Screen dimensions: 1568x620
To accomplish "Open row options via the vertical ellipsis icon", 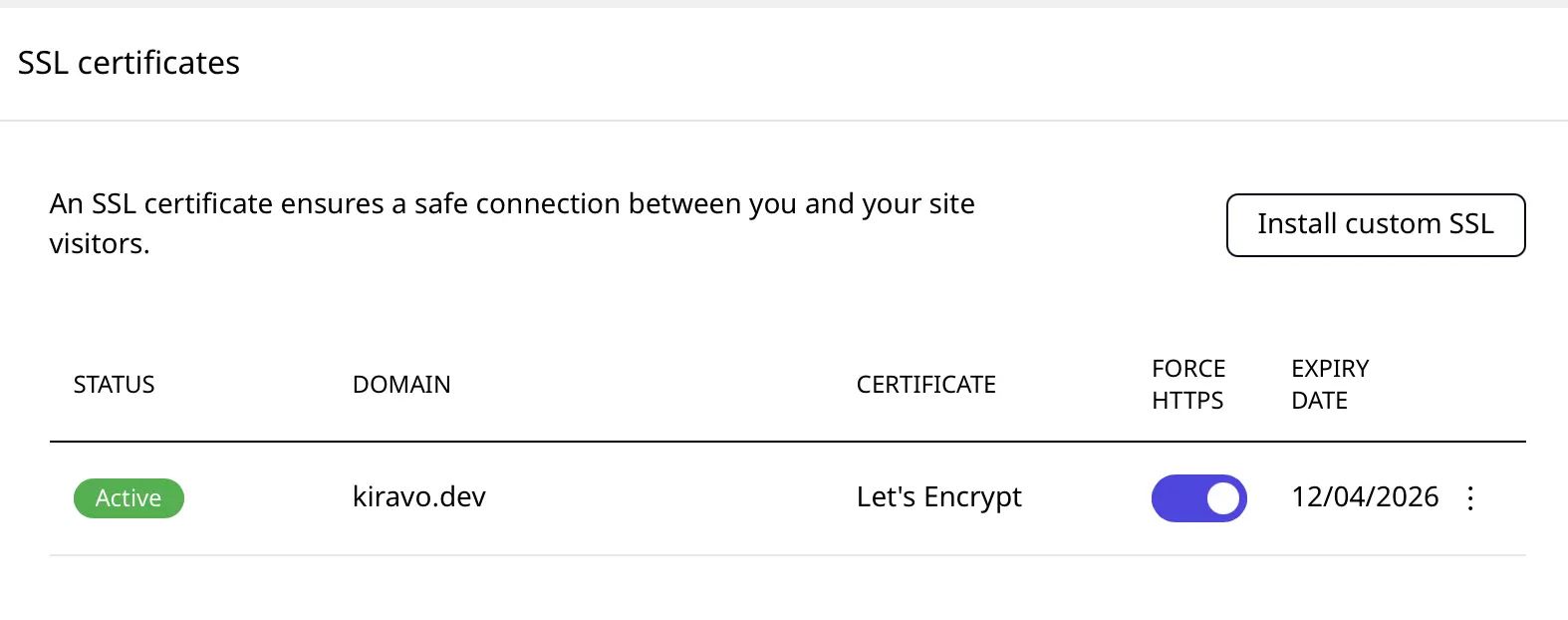I will pos(1470,498).
